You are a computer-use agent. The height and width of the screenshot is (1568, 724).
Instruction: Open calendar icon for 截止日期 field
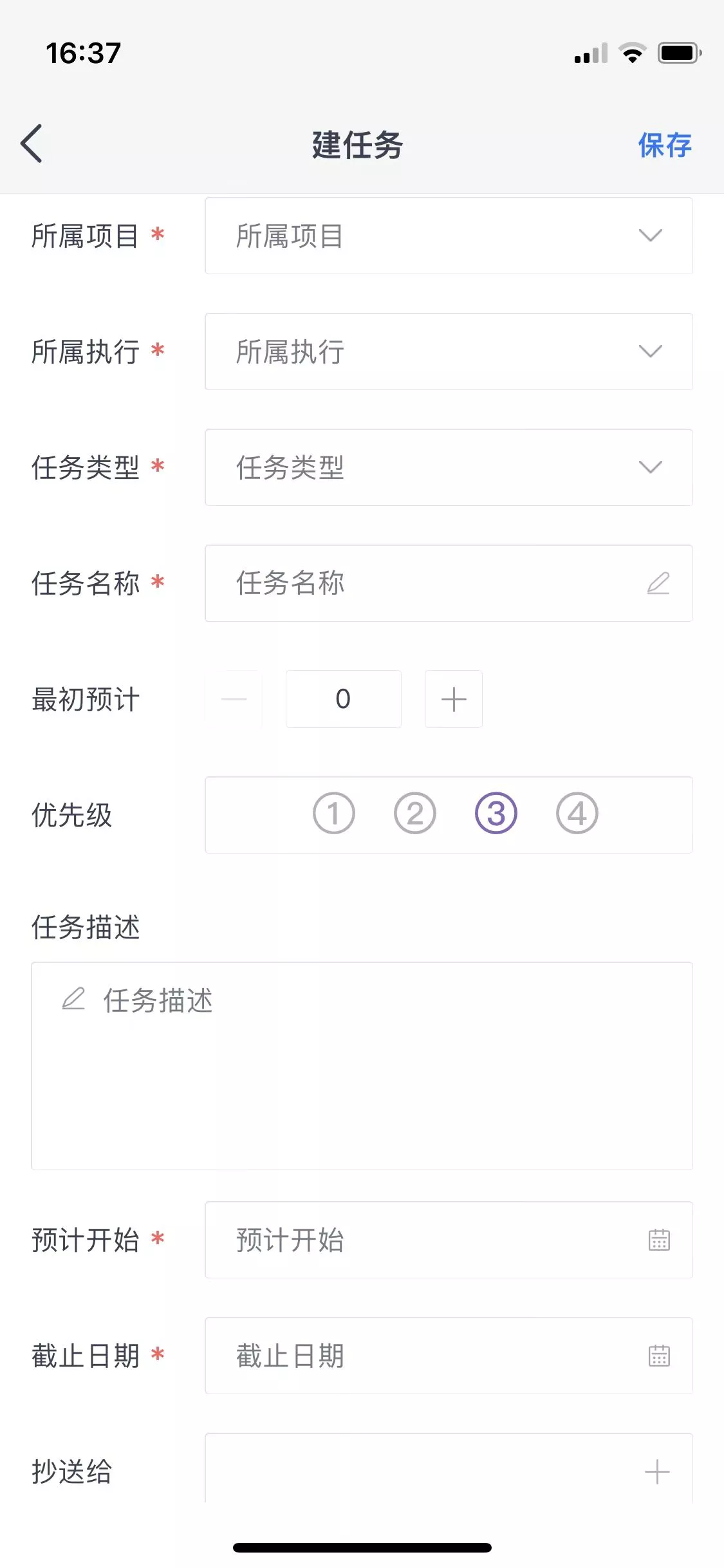[659, 1356]
